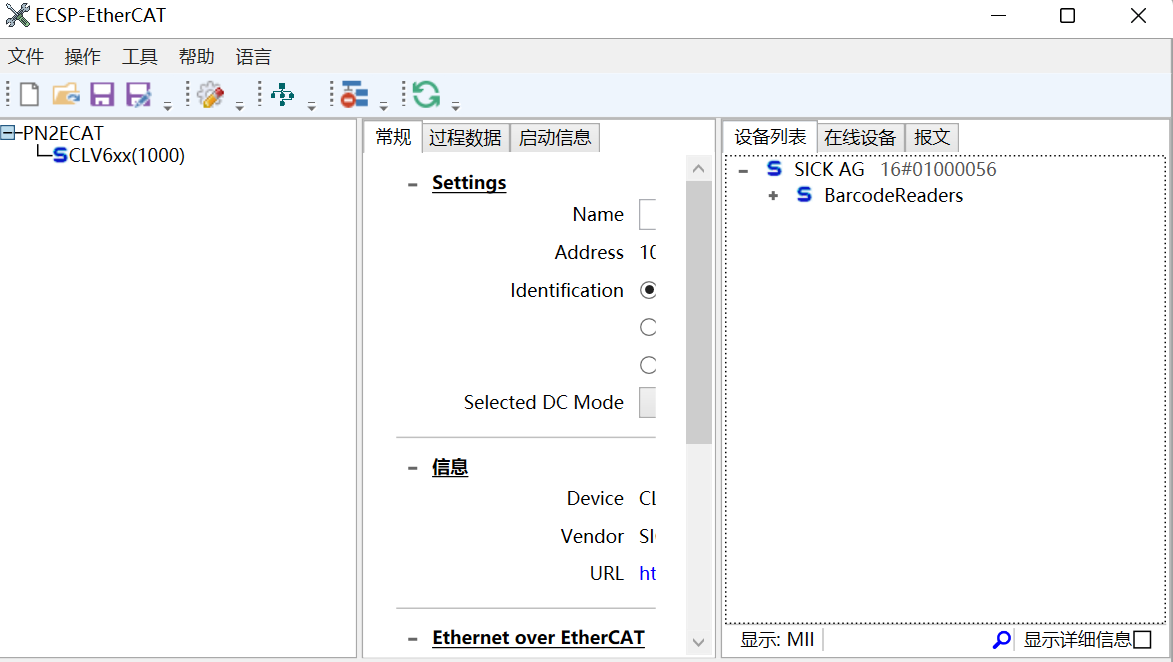Click the blue search magnifier icon
1173x662 pixels.
(1002, 640)
